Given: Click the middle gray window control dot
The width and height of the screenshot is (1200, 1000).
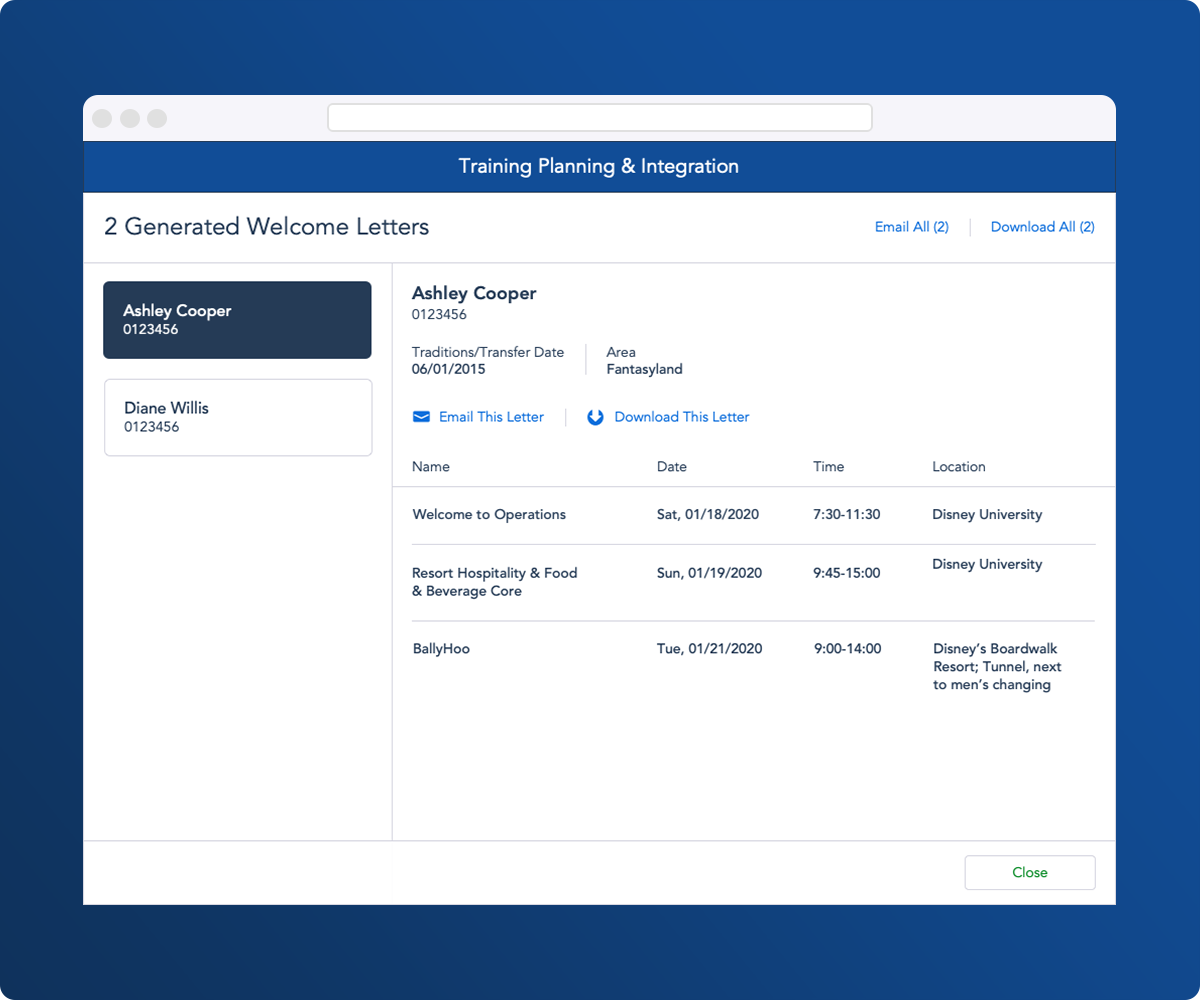Looking at the screenshot, I should (130, 119).
